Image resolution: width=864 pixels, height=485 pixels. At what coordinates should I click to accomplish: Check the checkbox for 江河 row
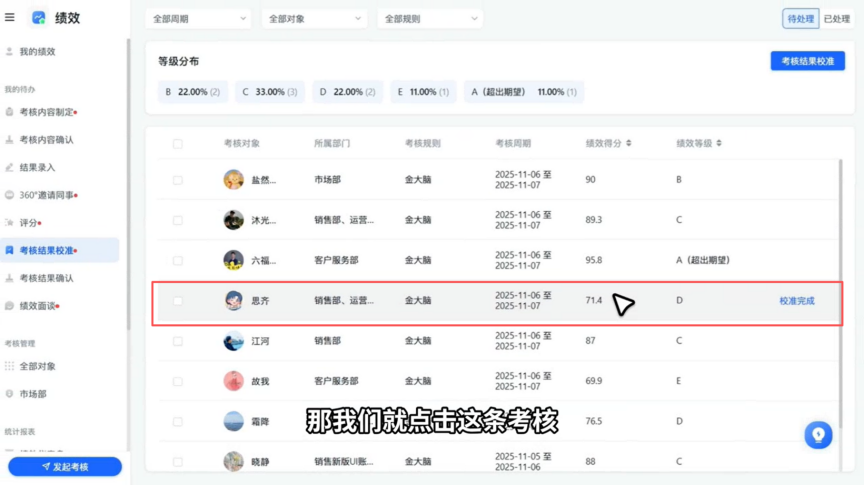click(177, 341)
